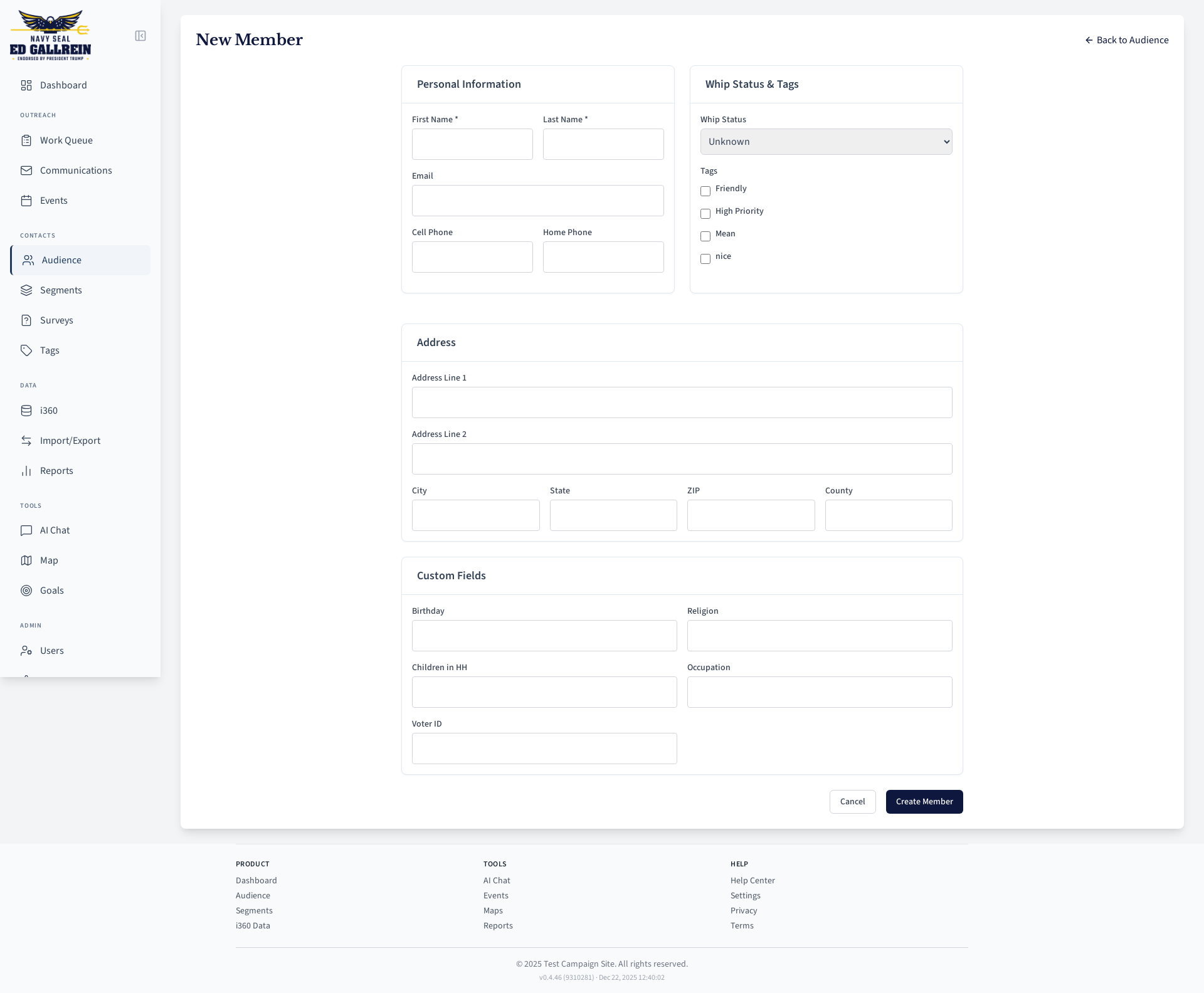Click the Voter ID text field

click(x=544, y=749)
